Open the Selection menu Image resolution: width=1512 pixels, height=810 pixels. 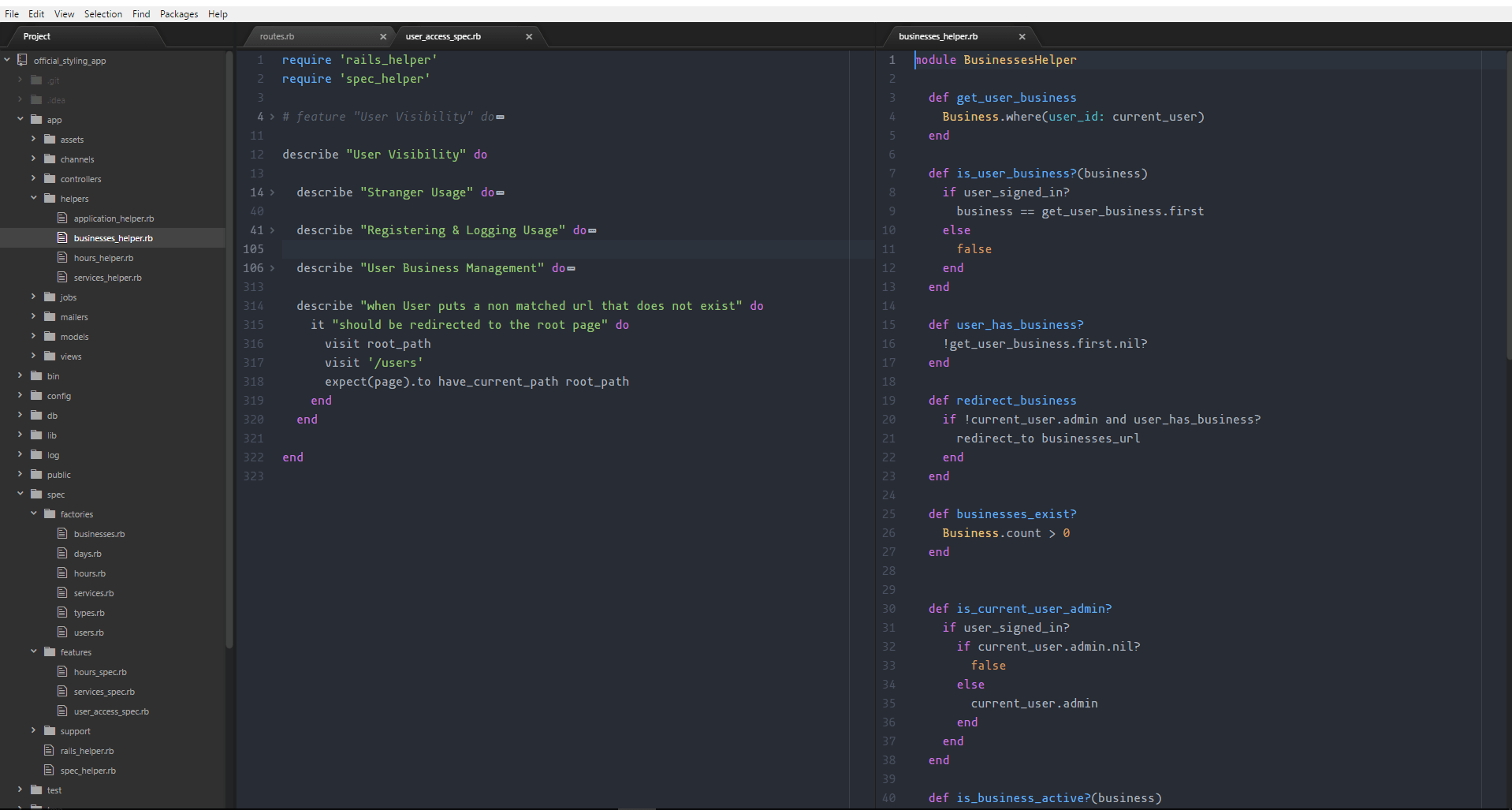pyautogui.click(x=103, y=14)
